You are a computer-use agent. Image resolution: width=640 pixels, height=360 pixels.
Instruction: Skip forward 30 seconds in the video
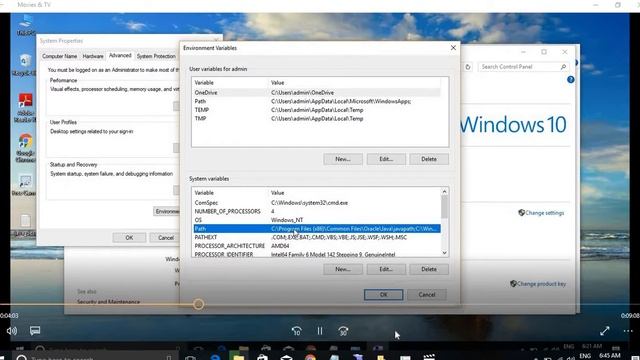click(x=343, y=331)
